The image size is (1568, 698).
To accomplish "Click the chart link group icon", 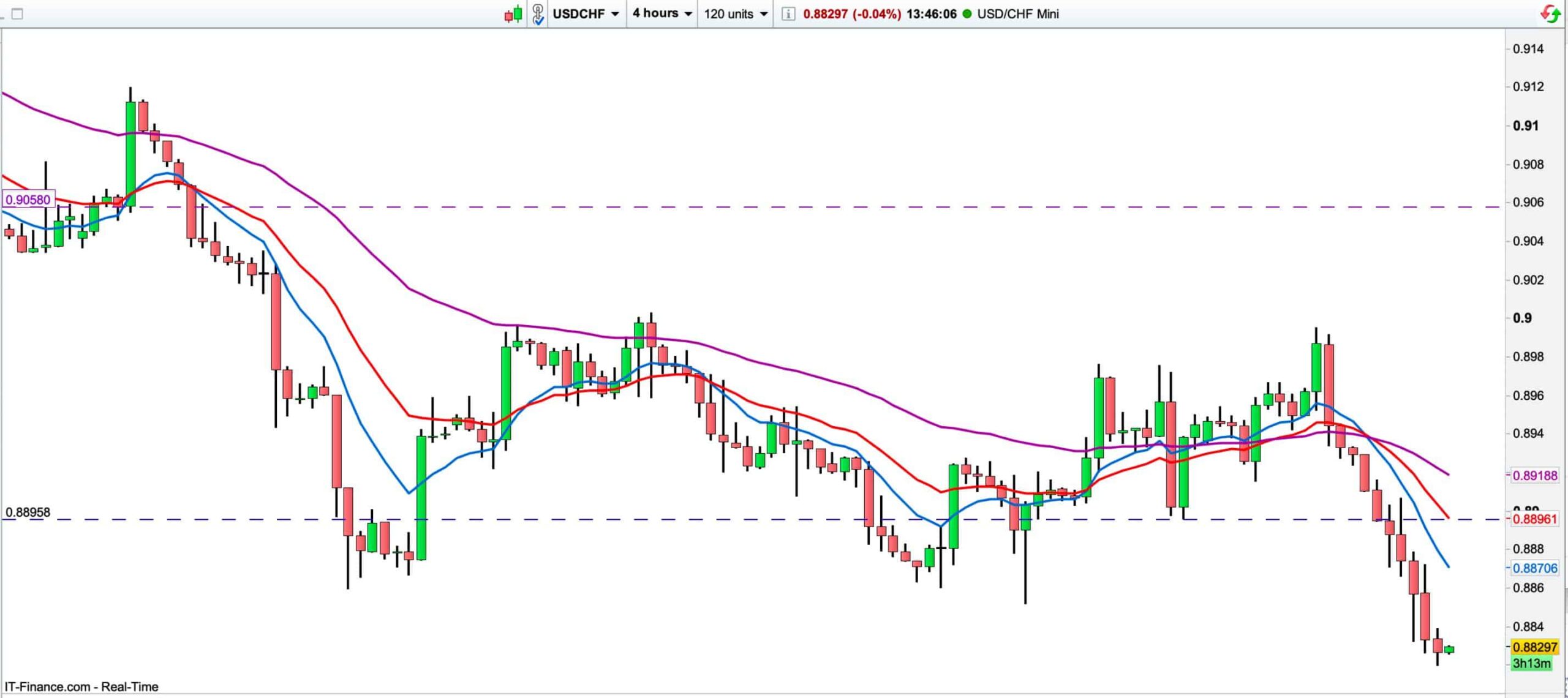I will coord(538,13).
